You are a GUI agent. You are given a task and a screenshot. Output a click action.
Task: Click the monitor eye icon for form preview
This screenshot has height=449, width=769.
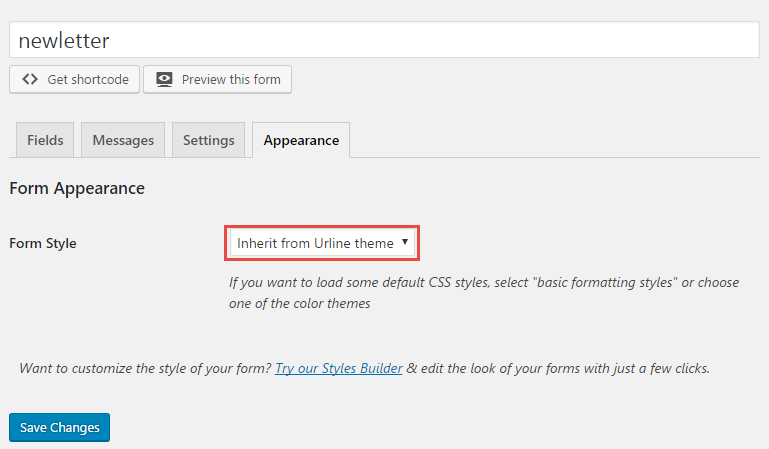(164, 79)
